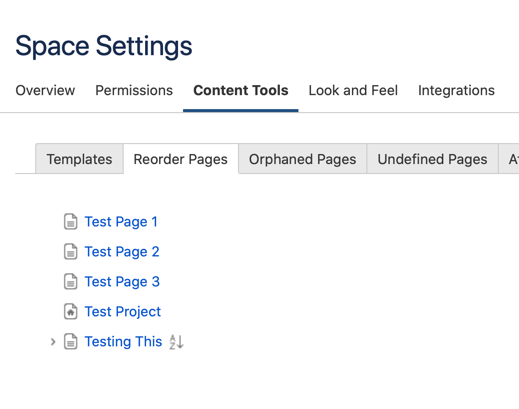Click the page icon beside Testing This
Viewport: 519px width, 409px height.
[70, 342]
